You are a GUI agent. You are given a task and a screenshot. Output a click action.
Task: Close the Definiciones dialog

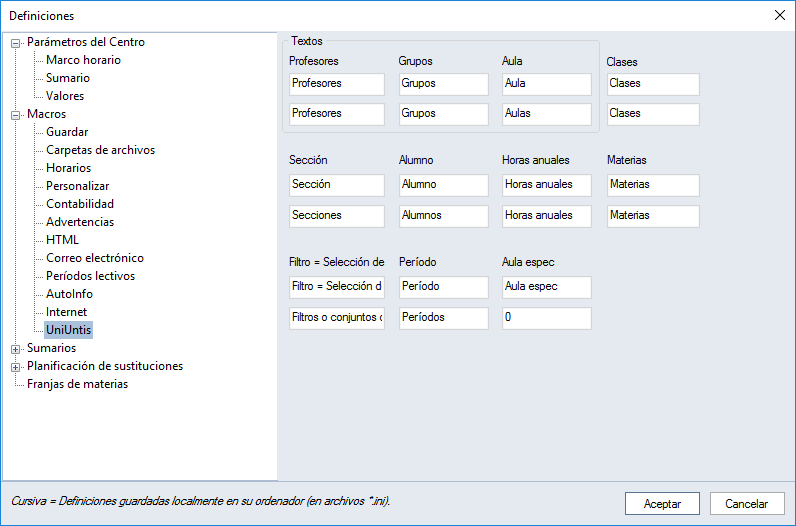coord(780,15)
